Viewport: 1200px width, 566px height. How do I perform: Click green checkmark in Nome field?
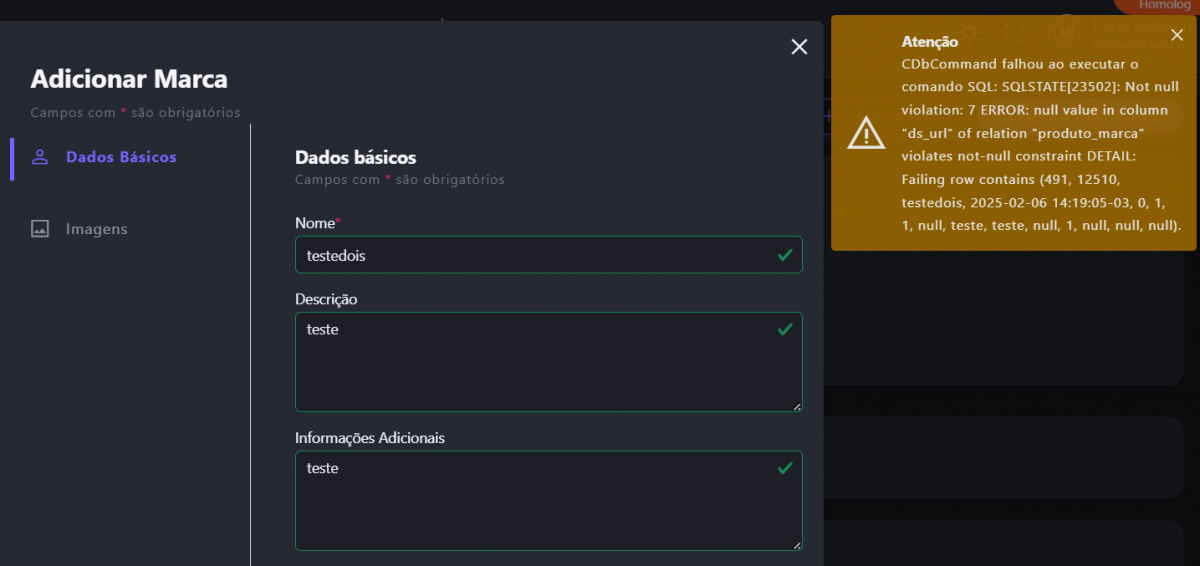coord(785,255)
